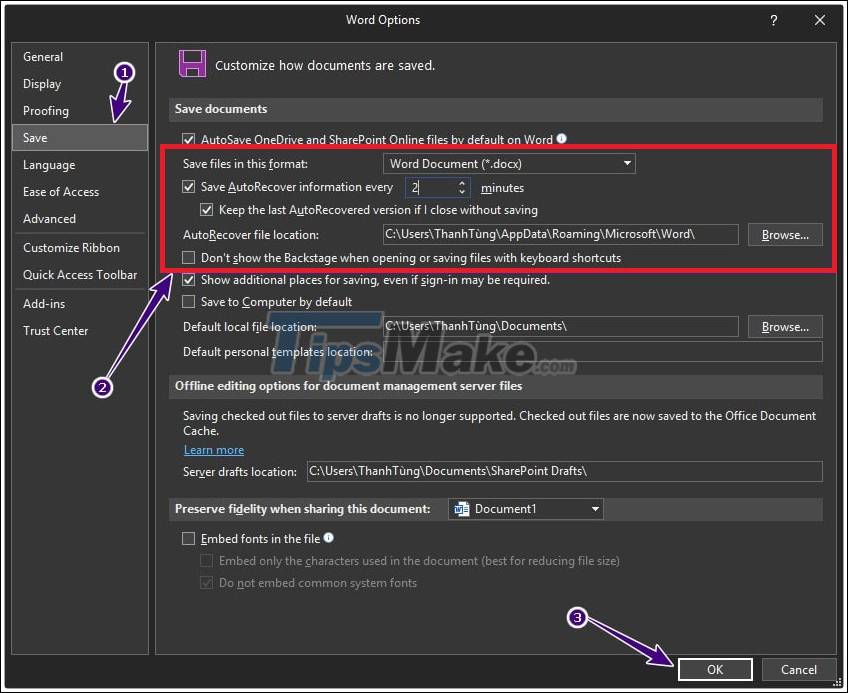Check Embed fonts in the file
This screenshot has height=693, width=848.
pos(189,538)
